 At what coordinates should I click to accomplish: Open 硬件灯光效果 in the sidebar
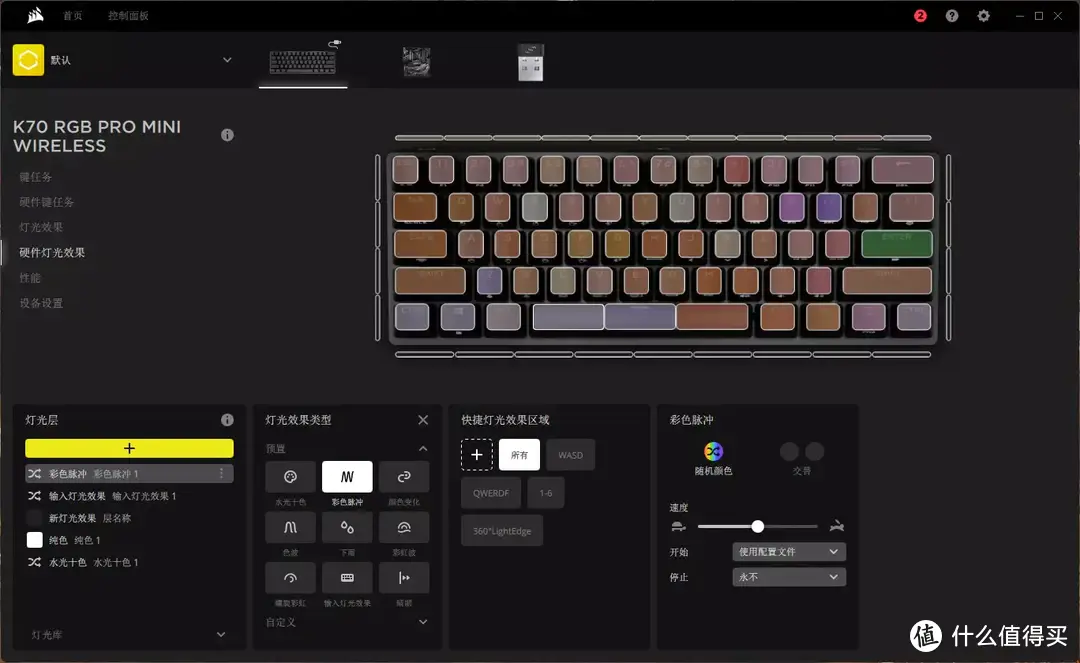click(x=52, y=253)
